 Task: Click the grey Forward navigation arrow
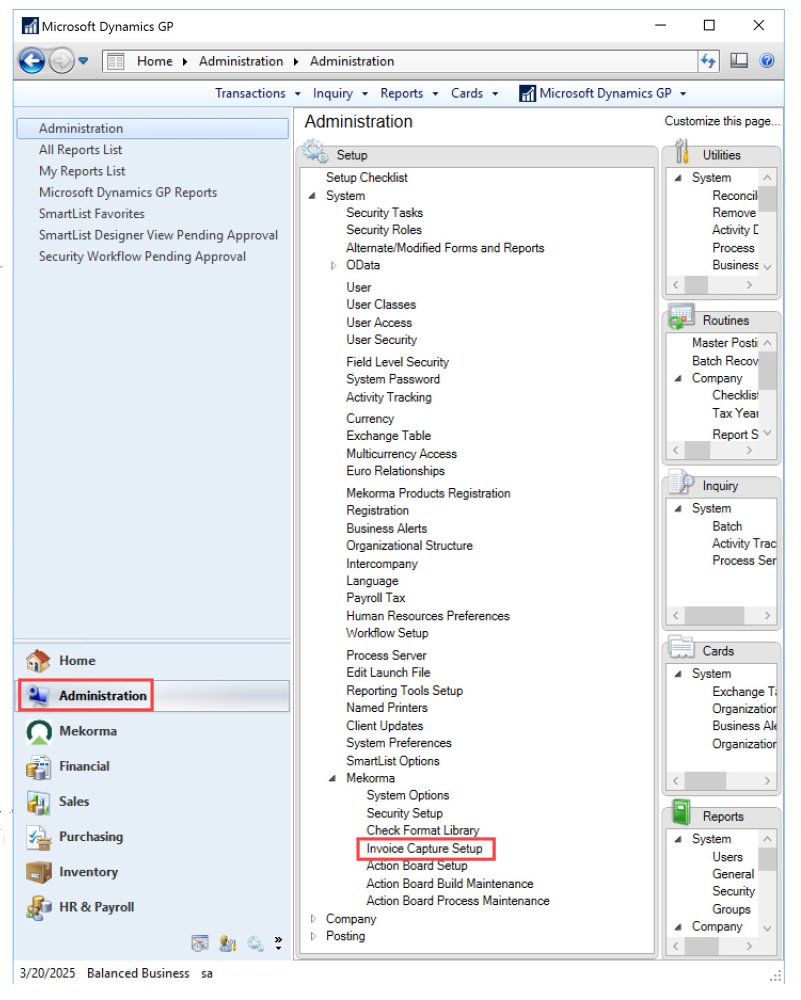pyautogui.click(x=61, y=61)
